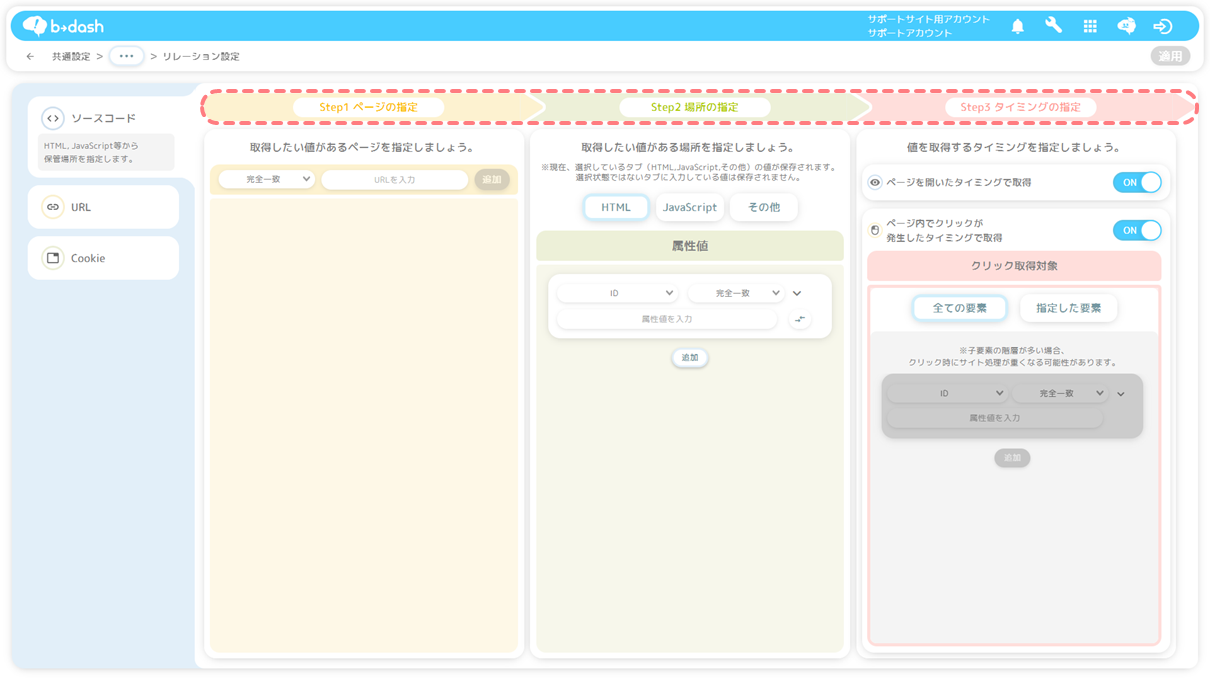
Task: Open the 完全一致 dropdown in Step2
Action: [735, 293]
